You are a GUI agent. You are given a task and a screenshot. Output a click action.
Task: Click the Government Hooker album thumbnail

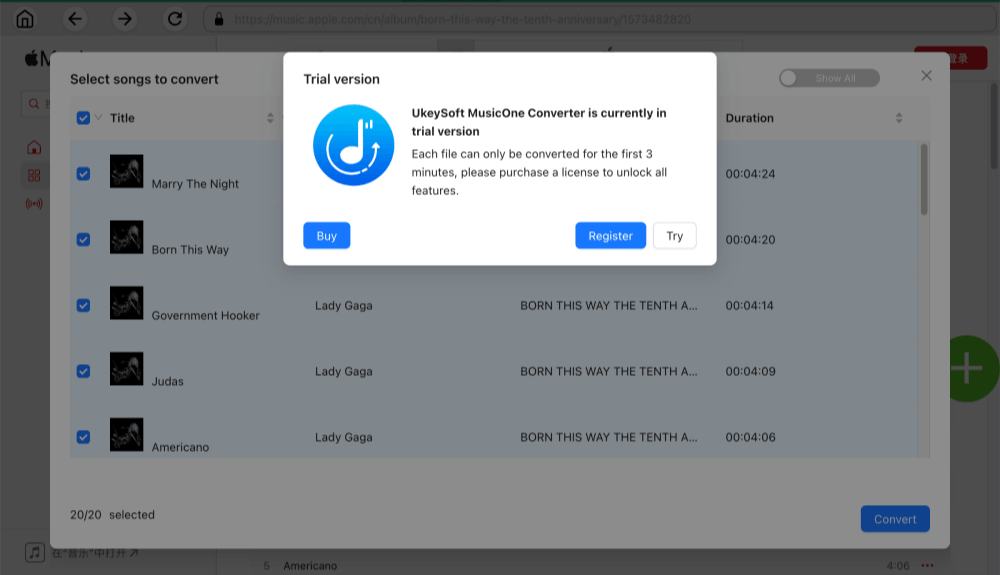point(126,303)
